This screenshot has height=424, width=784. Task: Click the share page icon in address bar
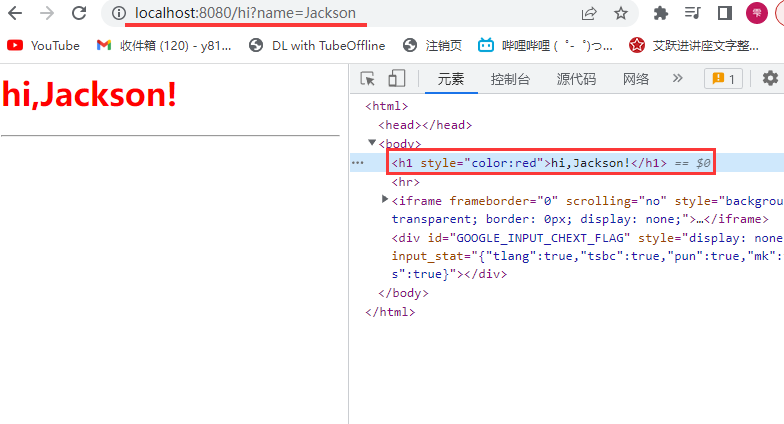(x=589, y=13)
